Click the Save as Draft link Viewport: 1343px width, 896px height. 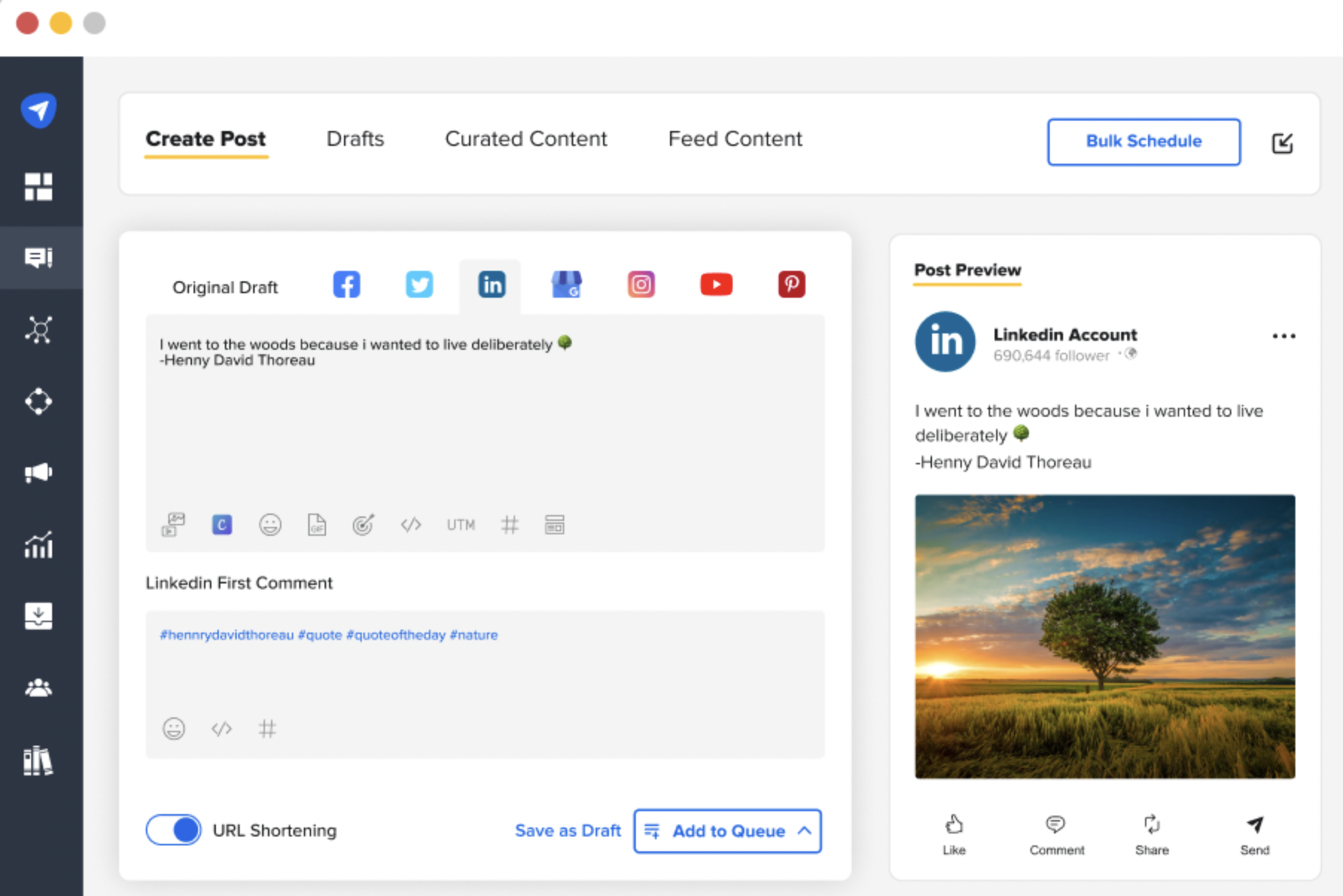568,831
